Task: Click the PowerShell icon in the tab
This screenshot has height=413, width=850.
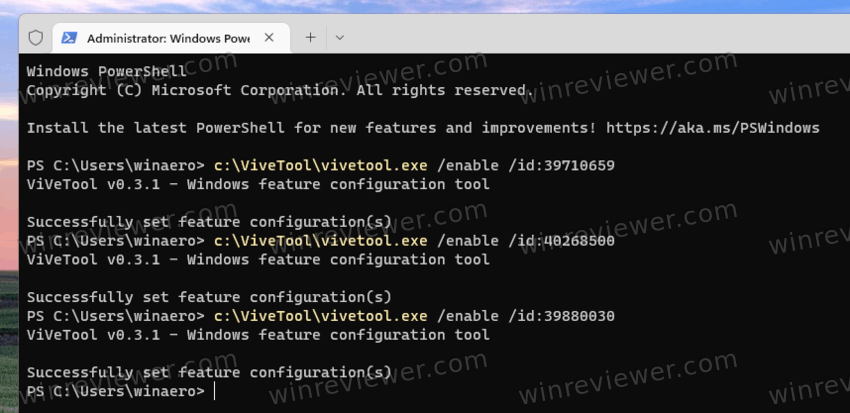Action: click(x=69, y=38)
